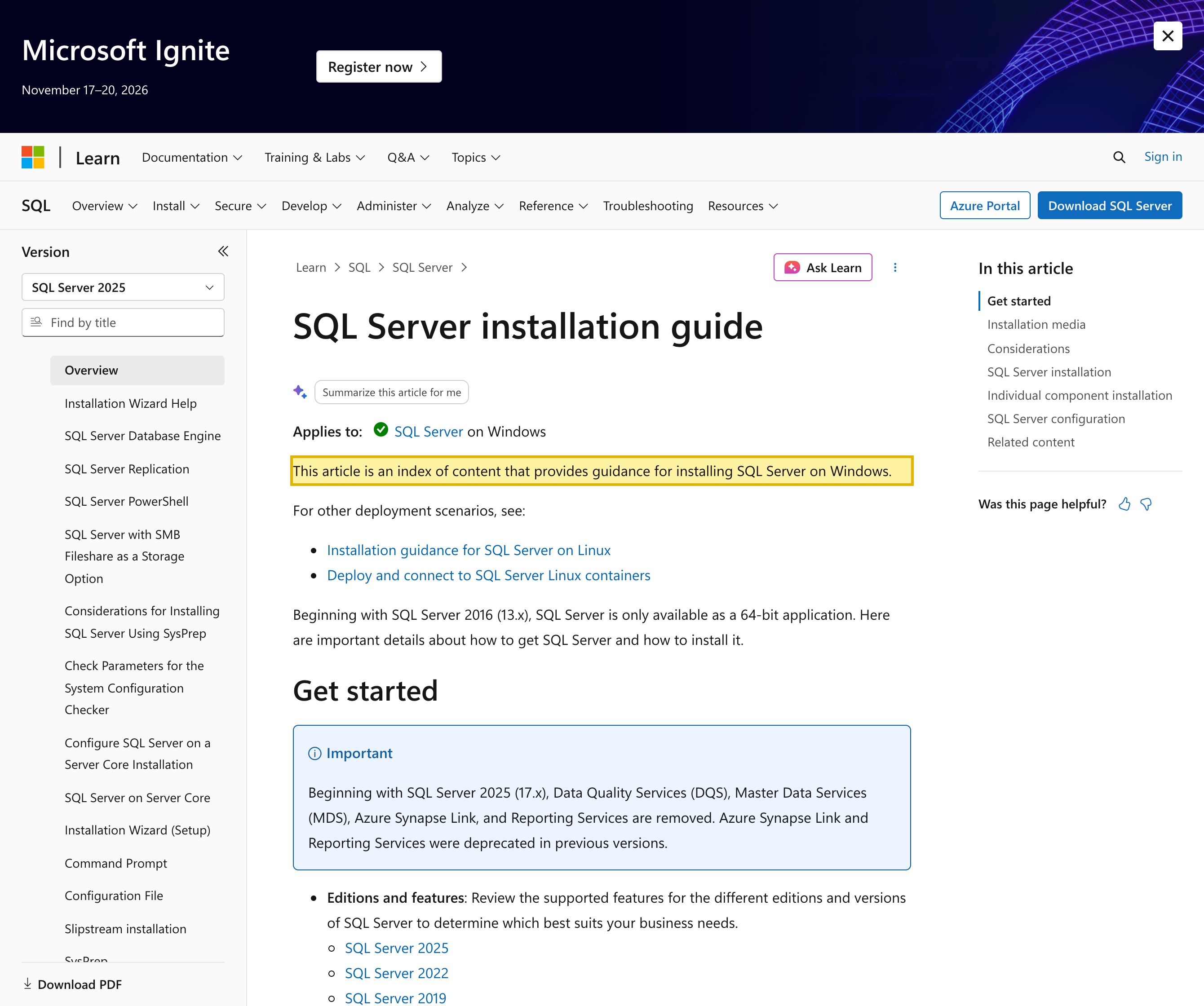This screenshot has height=1006, width=1204.
Task: Jump to Get started section
Action: click(x=1019, y=301)
